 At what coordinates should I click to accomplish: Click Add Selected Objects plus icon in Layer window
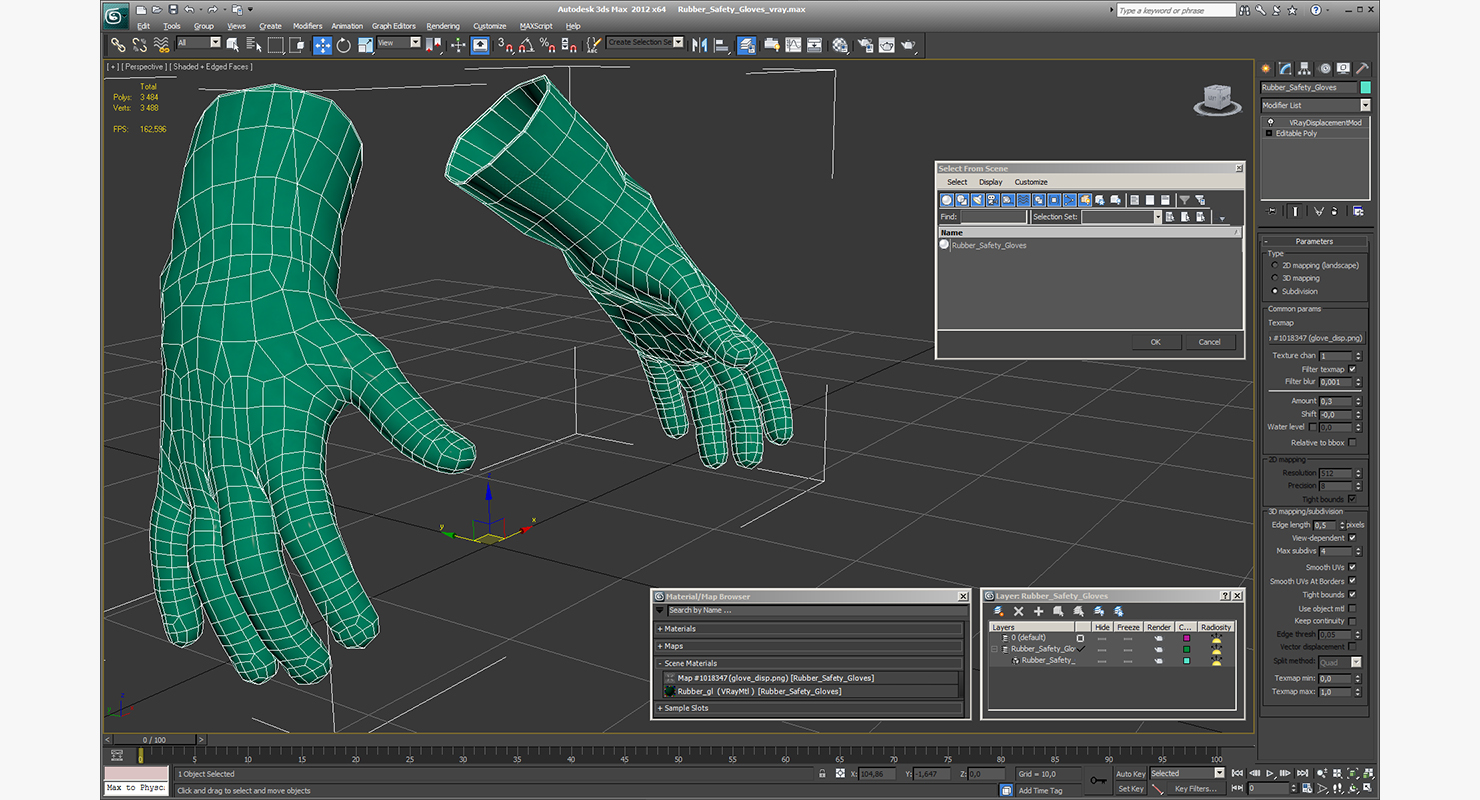tap(1038, 611)
